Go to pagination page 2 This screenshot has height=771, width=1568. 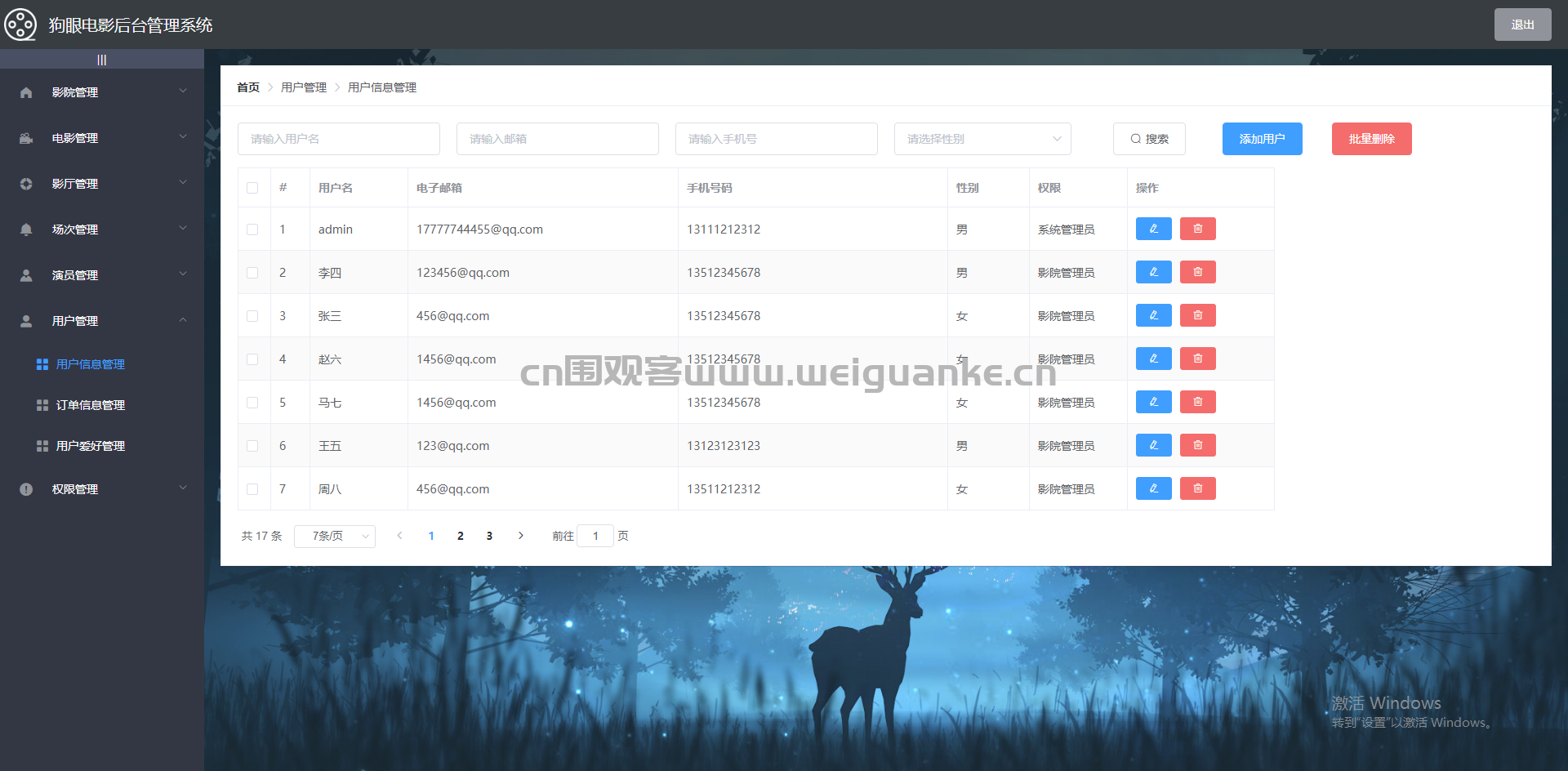461,536
